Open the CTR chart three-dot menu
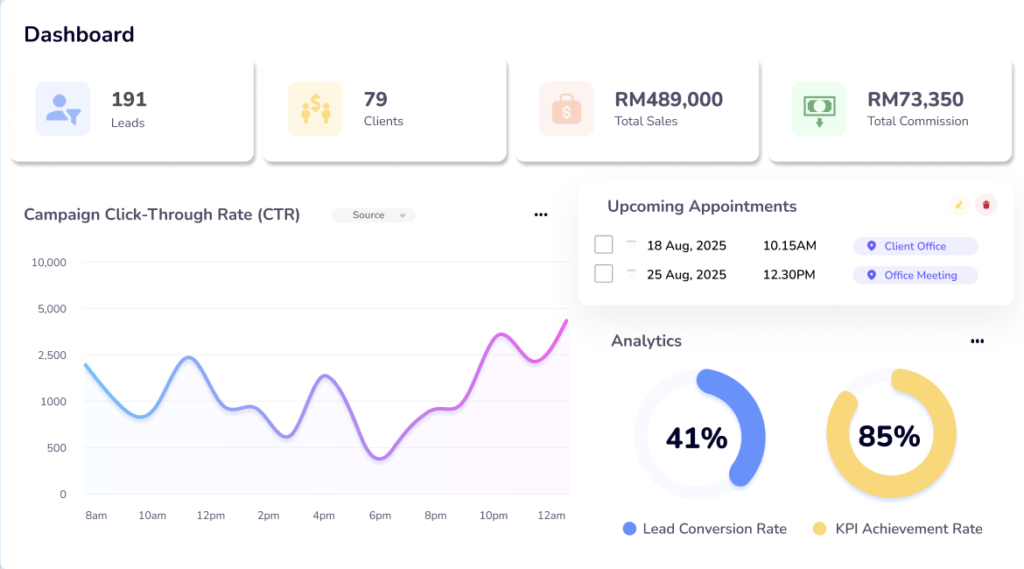The width and height of the screenshot is (1024, 569). [x=541, y=214]
